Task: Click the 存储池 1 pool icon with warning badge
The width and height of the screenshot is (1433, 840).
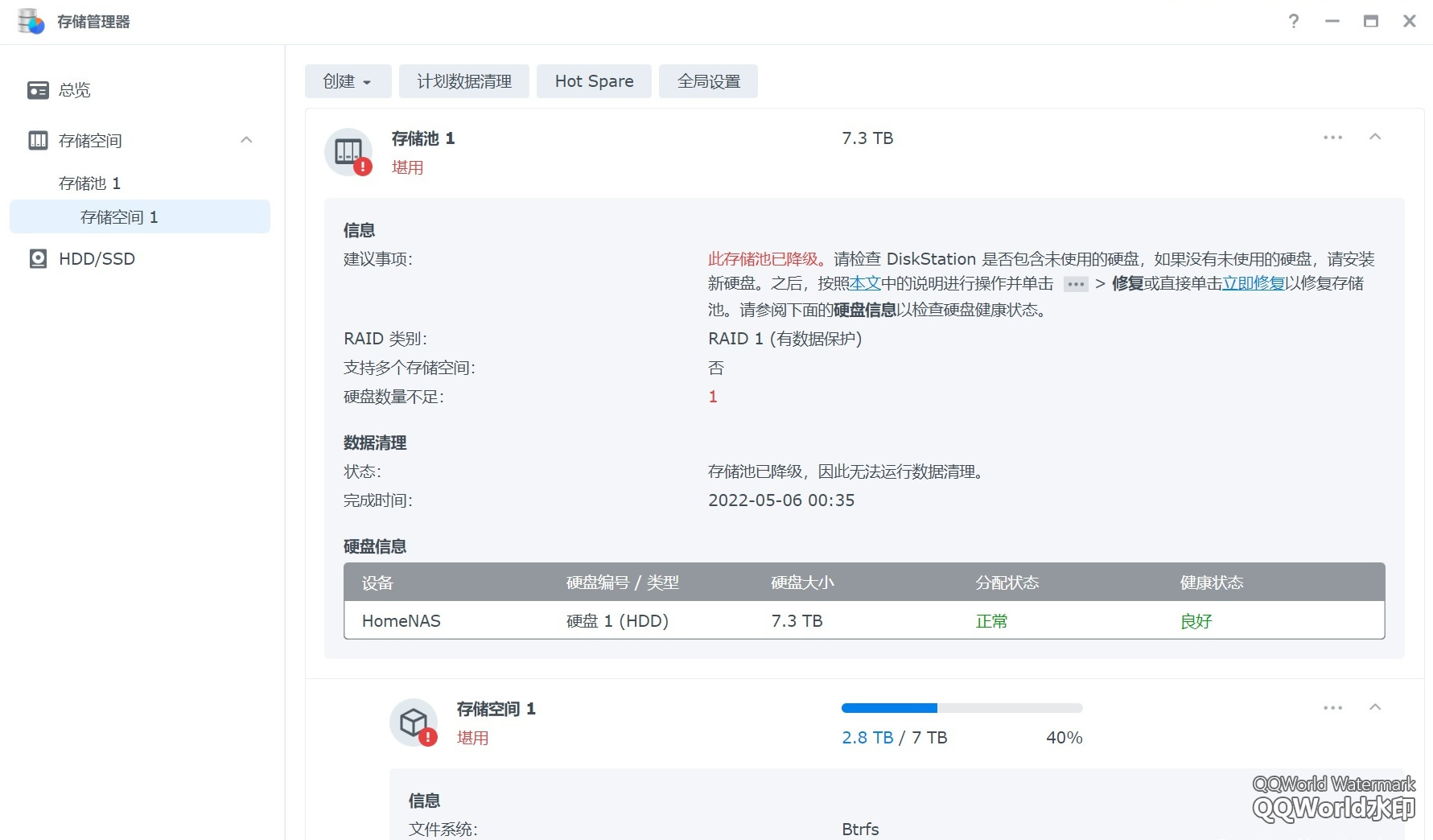Action: click(349, 152)
